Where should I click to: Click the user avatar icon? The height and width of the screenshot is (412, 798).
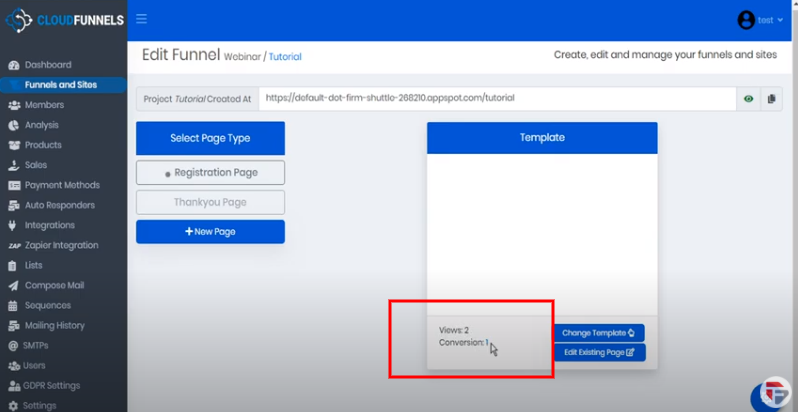(745, 20)
